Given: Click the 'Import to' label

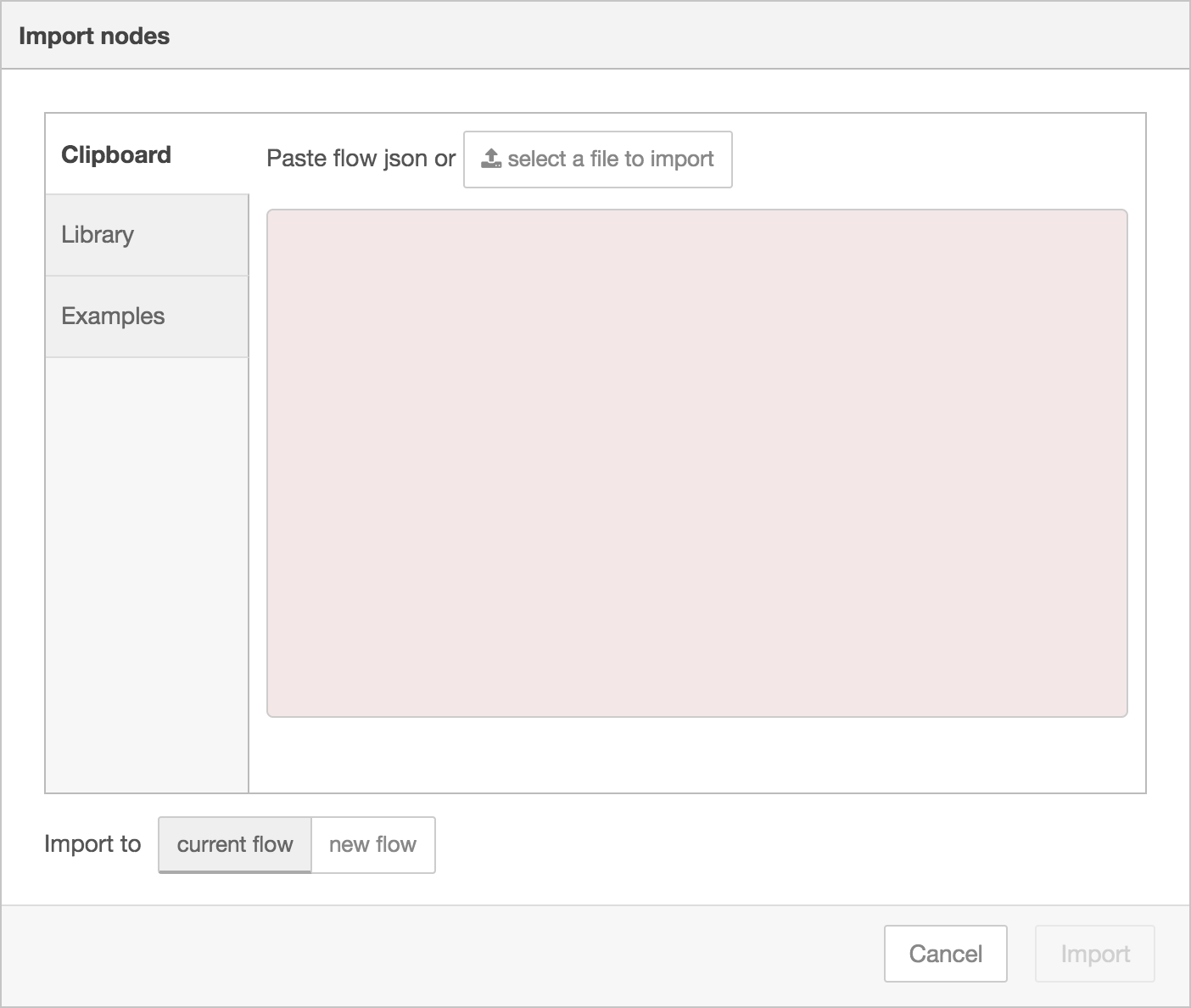Looking at the screenshot, I should pos(92,844).
